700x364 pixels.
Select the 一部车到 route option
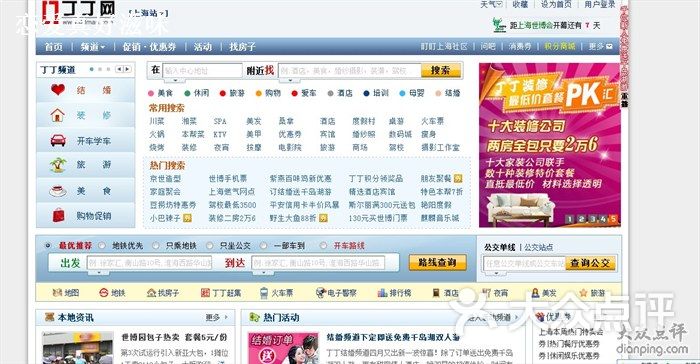tap(263, 245)
